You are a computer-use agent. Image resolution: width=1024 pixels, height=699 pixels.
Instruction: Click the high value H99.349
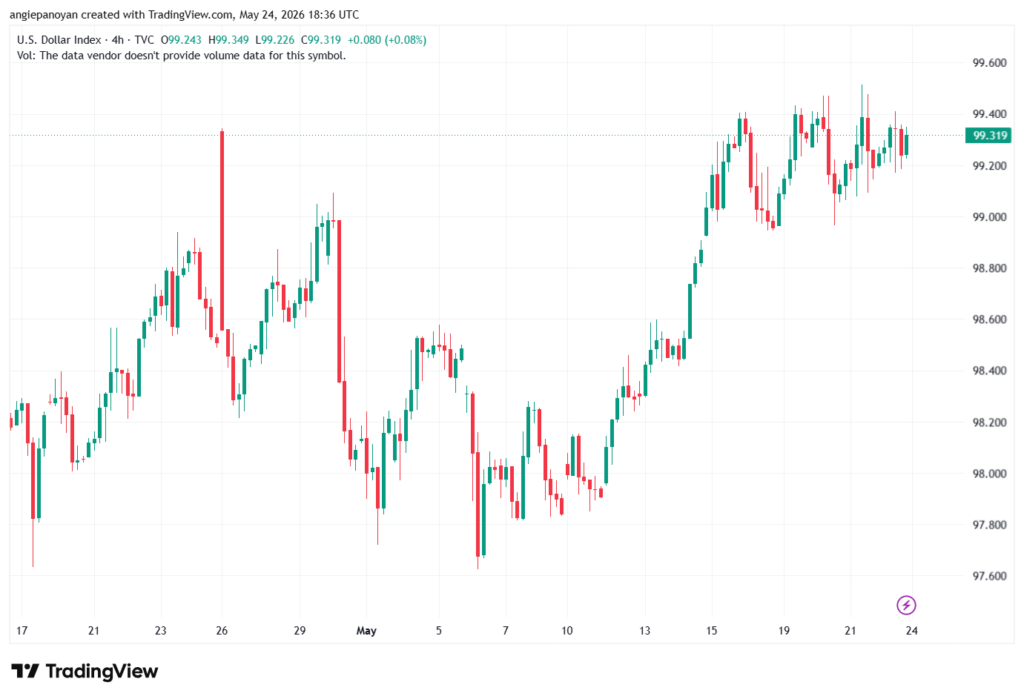tap(229, 40)
